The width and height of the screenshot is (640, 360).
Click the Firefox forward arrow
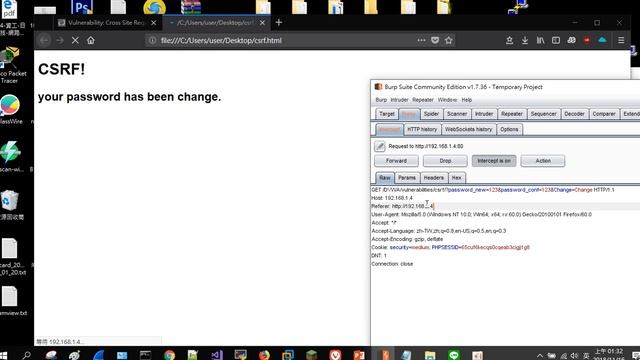pos(60,40)
